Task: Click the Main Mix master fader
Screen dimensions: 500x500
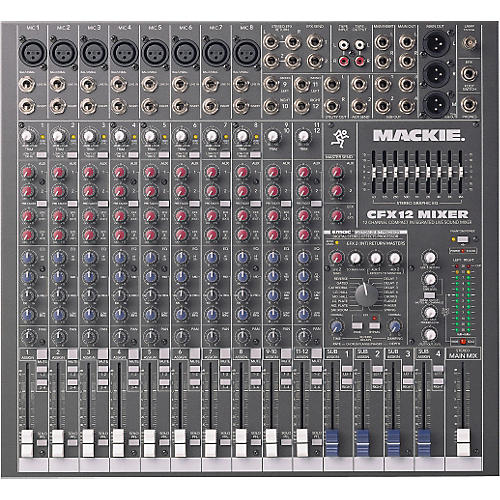Action: [x=463, y=442]
